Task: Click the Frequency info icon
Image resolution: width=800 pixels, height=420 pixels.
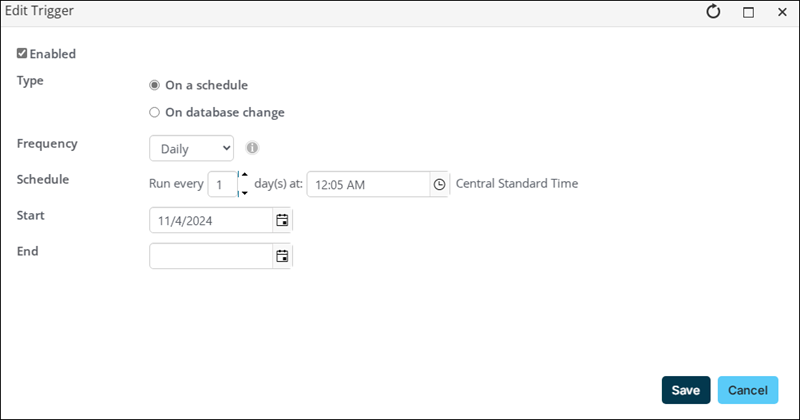Action: pos(252,148)
